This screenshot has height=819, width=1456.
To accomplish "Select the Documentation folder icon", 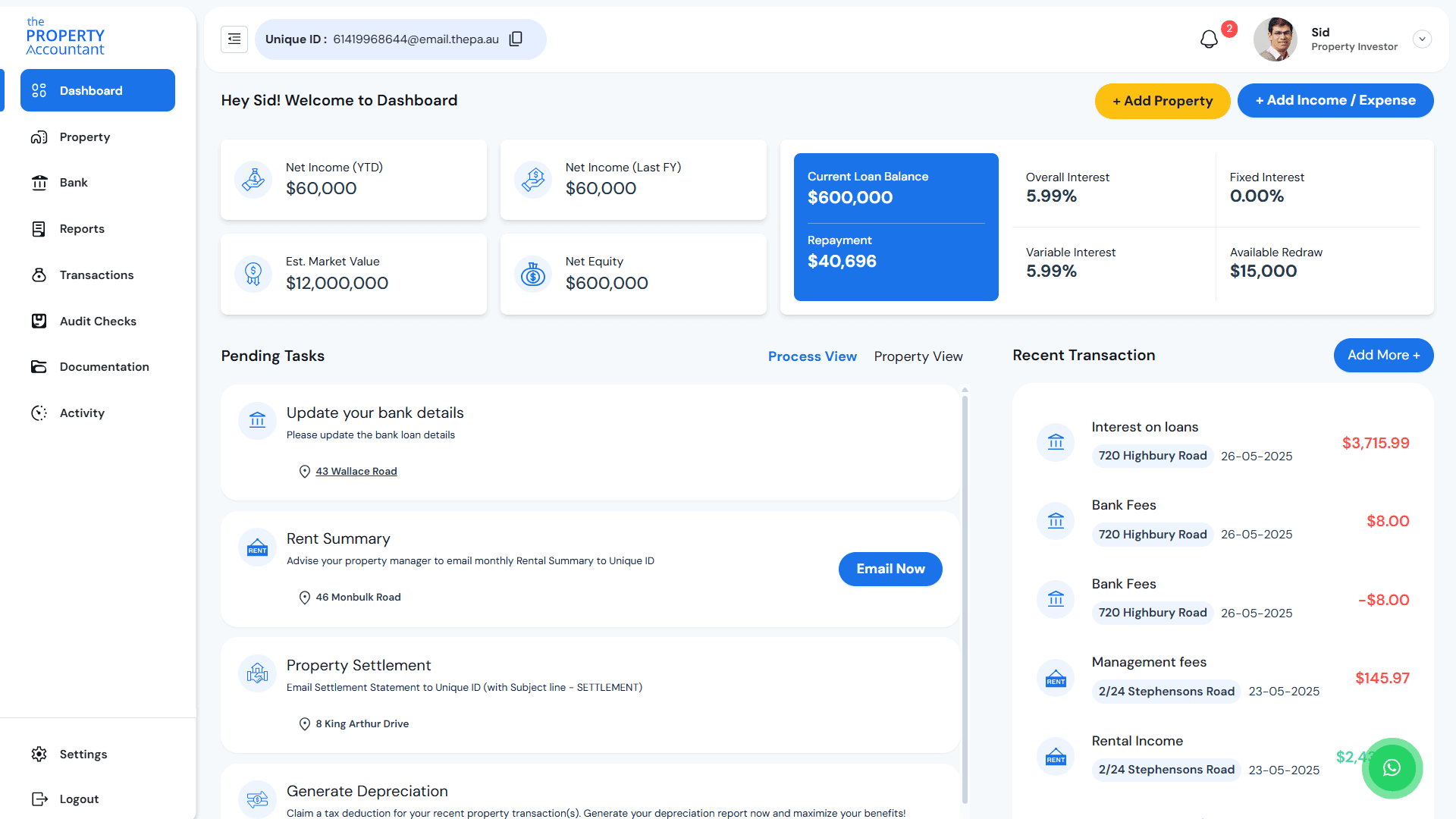I will 104,366.
